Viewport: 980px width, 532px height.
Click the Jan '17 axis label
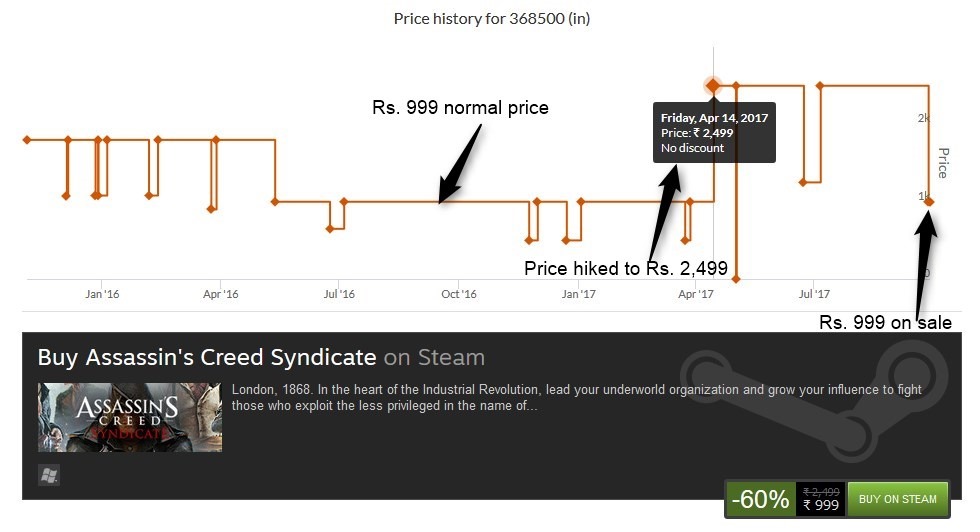click(x=578, y=294)
